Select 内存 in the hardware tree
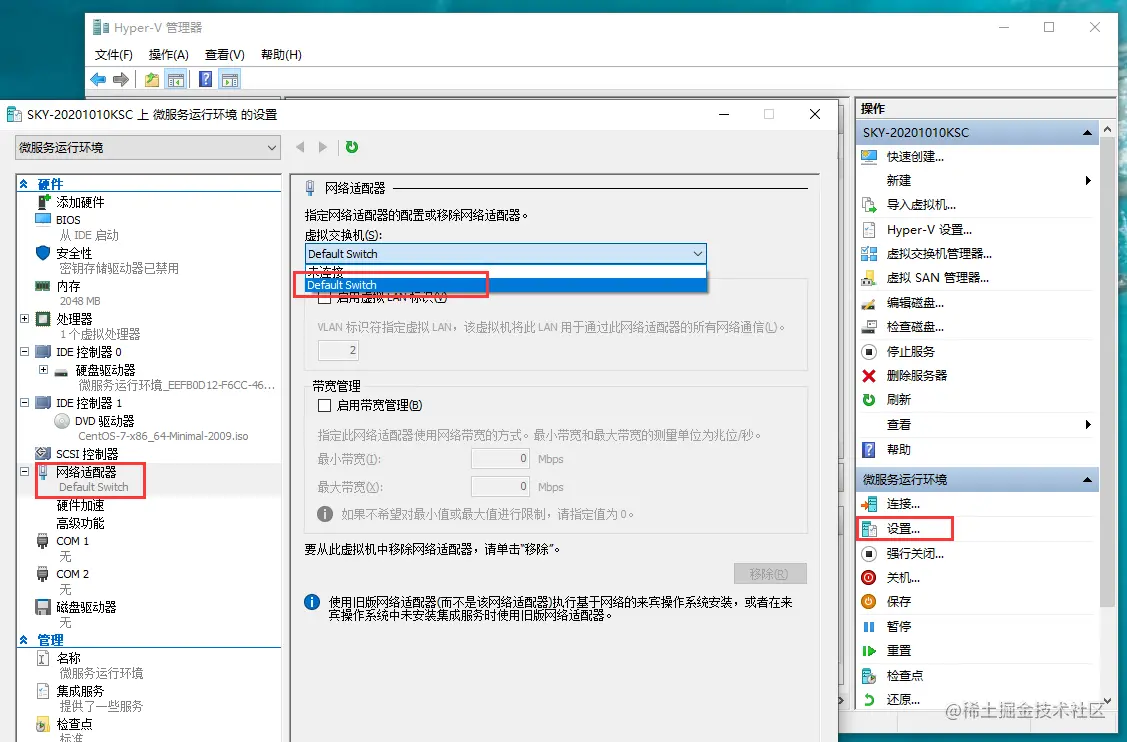Viewport: 1127px width, 742px height. tap(68, 286)
